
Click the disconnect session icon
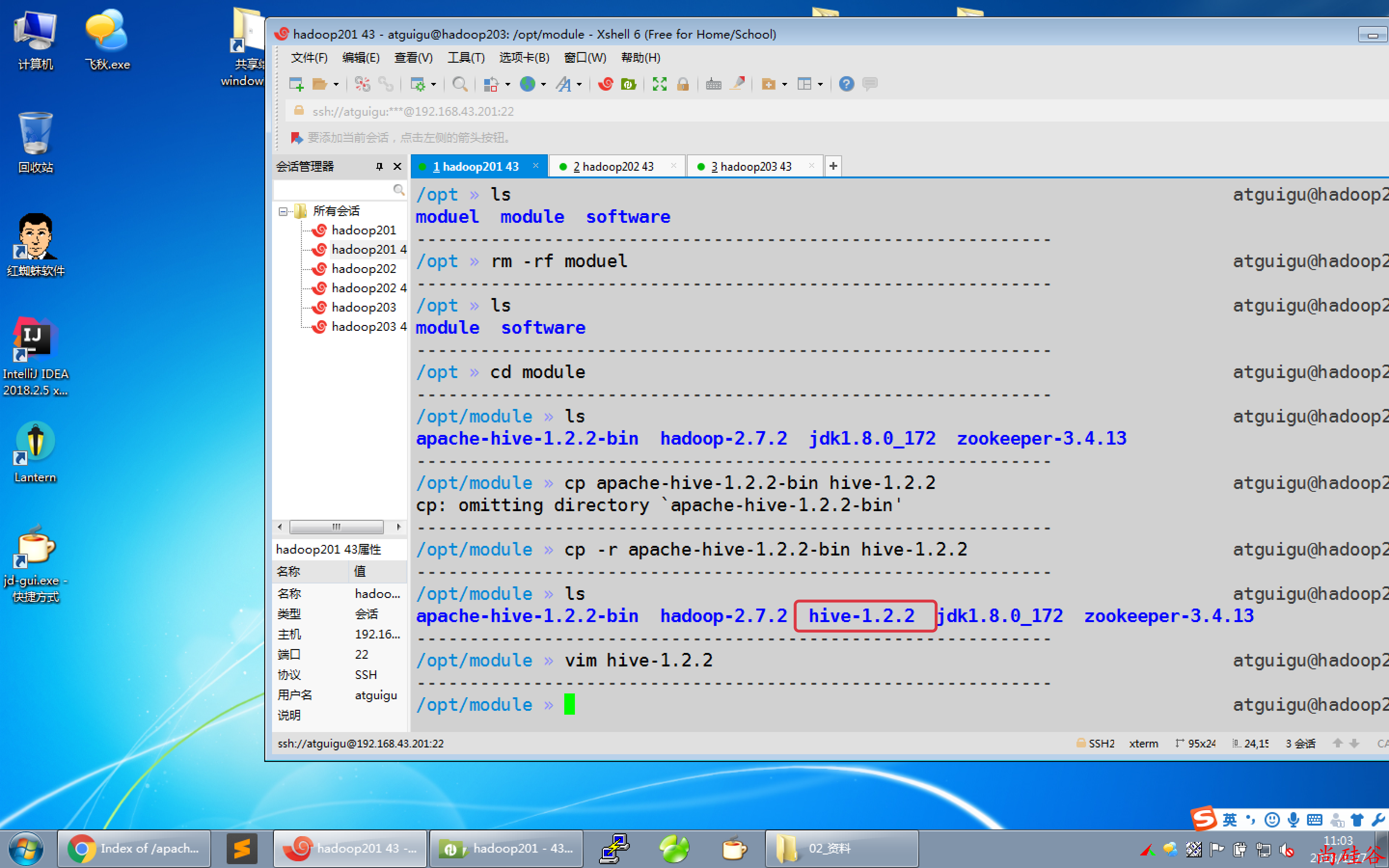(x=362, y=84)
